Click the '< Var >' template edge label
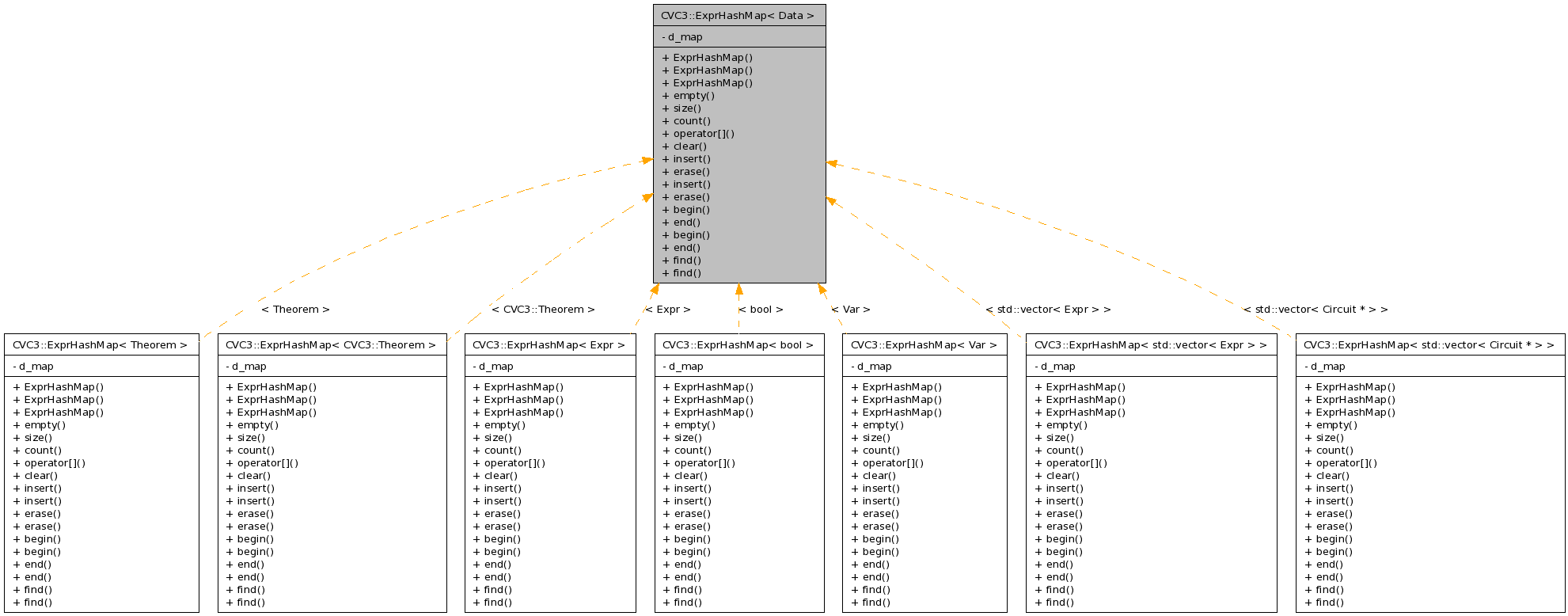The width and height of the screenshot is (1568, 616). pyautogui.click(x=851, y=310)
